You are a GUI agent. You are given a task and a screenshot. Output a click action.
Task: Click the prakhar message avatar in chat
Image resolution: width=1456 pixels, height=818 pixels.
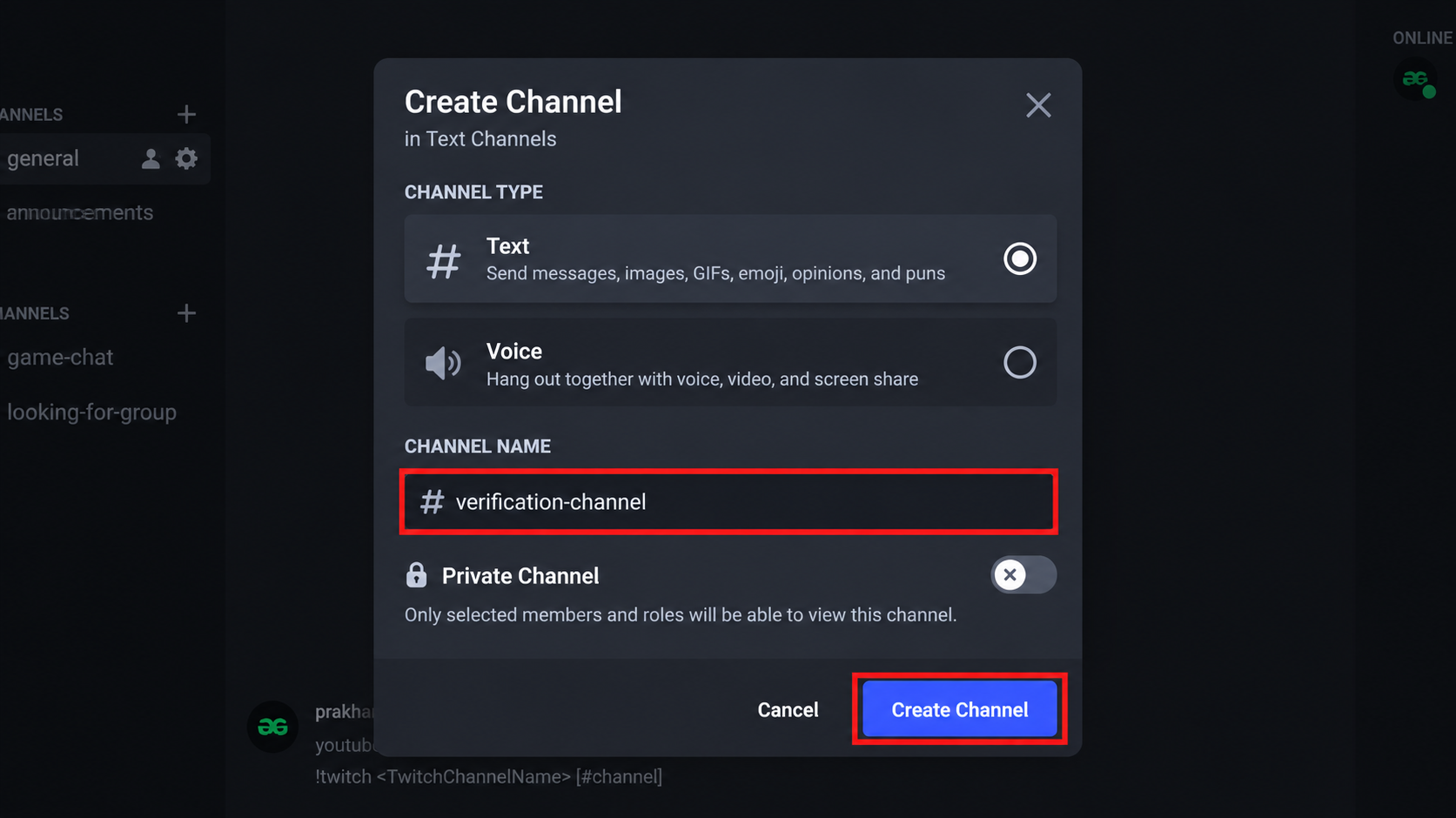272,726
